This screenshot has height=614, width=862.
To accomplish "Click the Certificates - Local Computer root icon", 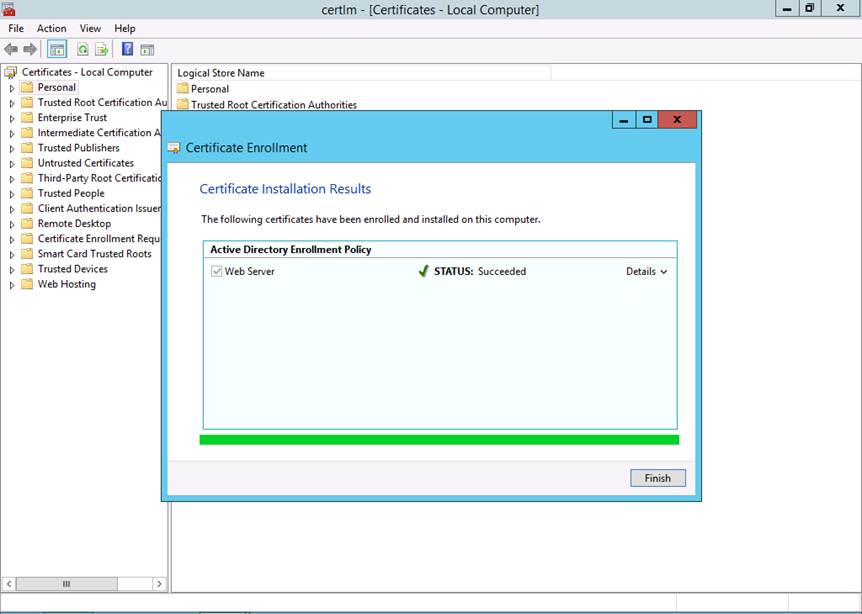I will [11, 72].
